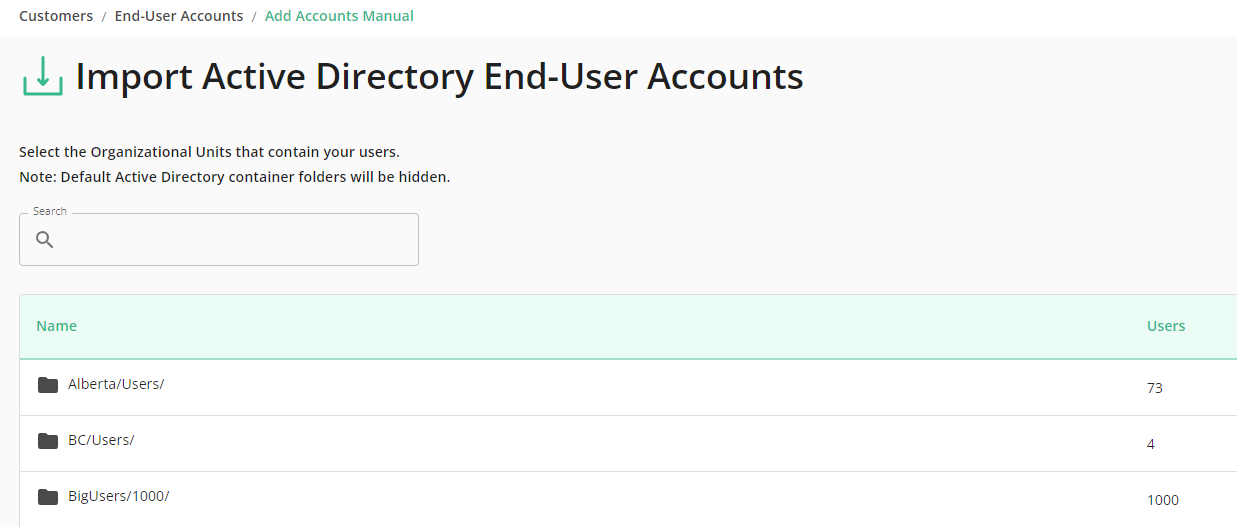Click the BC/Users/ folder icon

[48, 441]
